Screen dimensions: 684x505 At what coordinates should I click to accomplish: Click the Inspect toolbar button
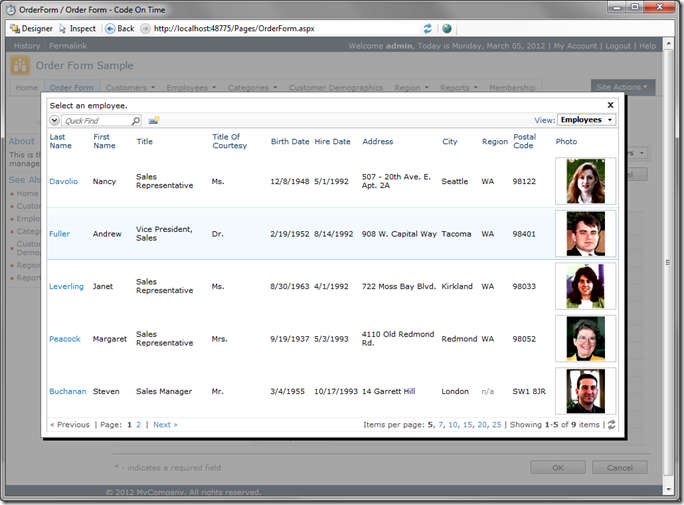click(77, 28)
